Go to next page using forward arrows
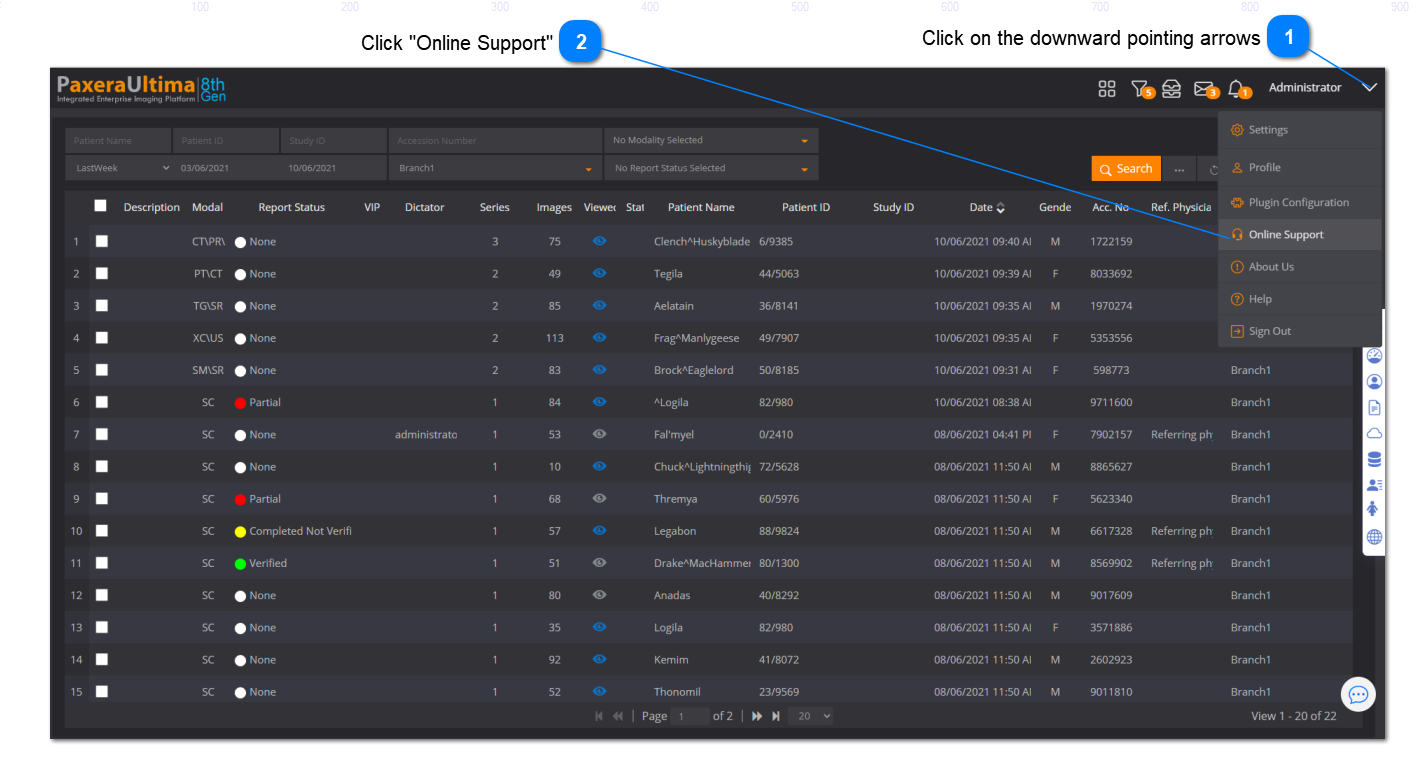 pos(757,716)
